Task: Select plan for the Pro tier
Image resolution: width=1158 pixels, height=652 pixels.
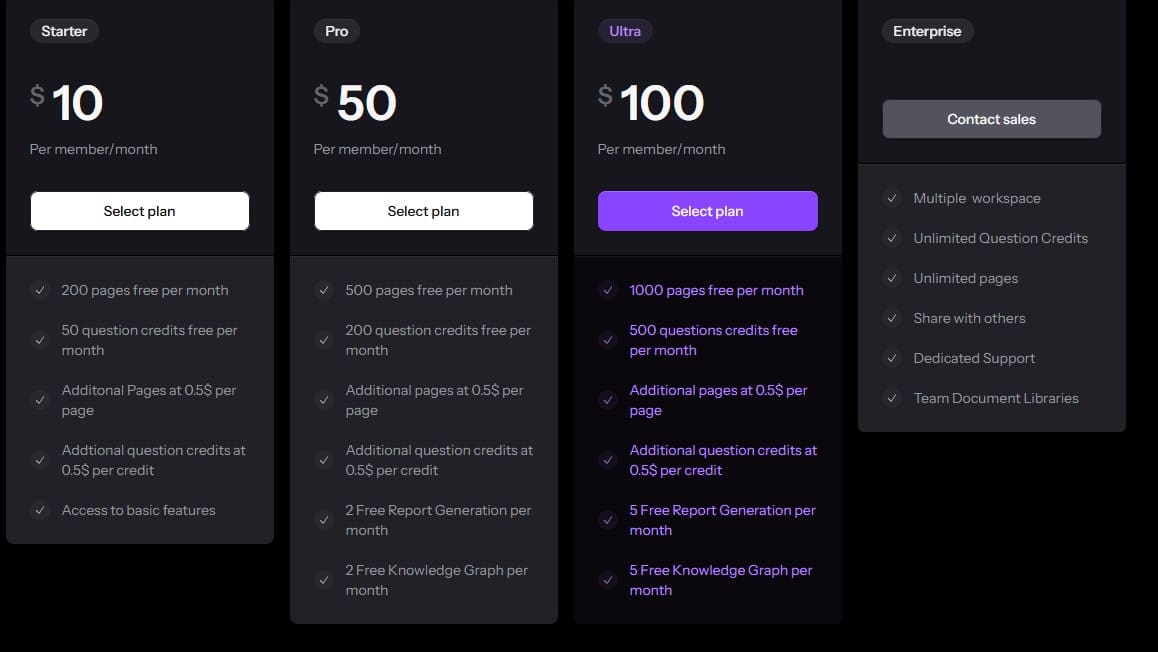Action: (x=423, y=211)
